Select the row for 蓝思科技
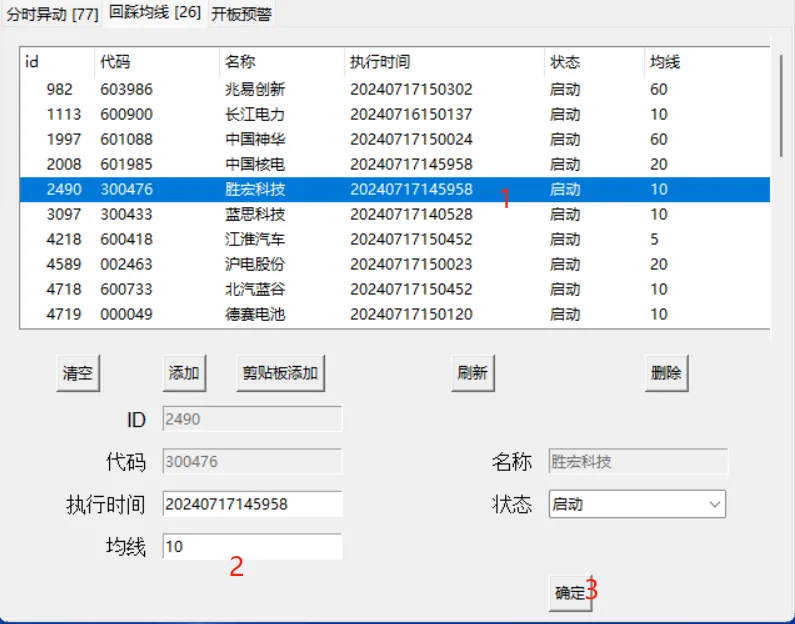The image size is (795, 624). tap(394, 214)
